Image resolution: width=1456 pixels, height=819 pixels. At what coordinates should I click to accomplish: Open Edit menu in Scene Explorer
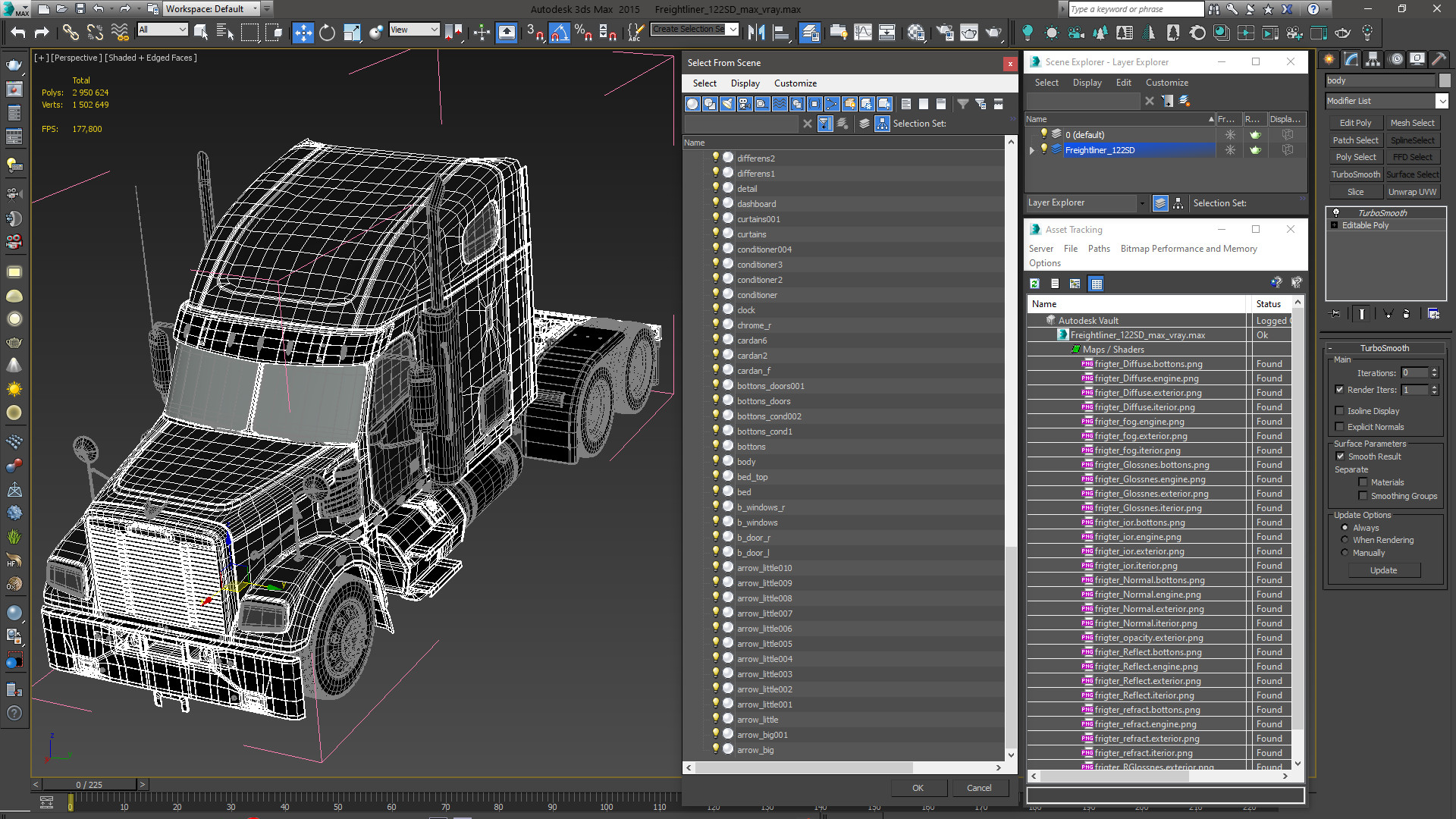click(x=1123, y=83)
